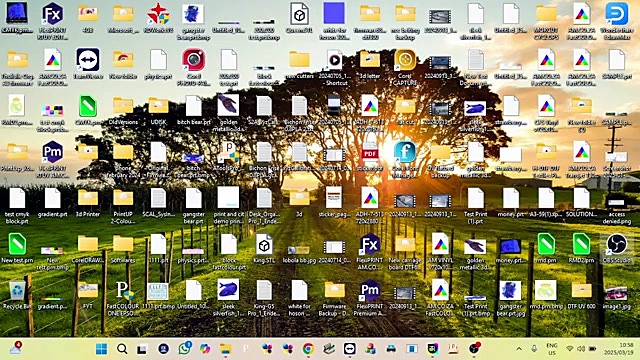Select the AM VINYL 720x10 profile file
This screenshot has height=360, width=640.
click(440, 244)
